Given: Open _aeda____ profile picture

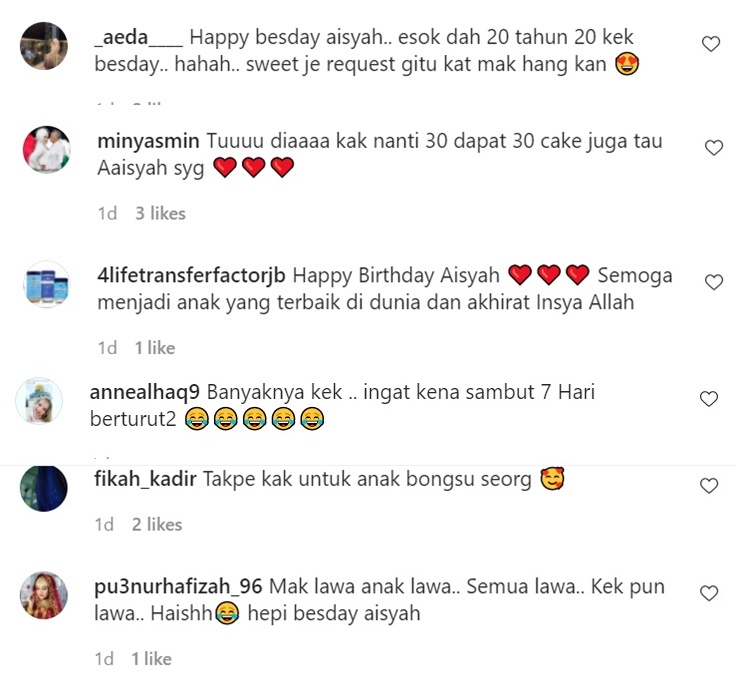Looking at the screenshot, I should (x=44, y=46).
